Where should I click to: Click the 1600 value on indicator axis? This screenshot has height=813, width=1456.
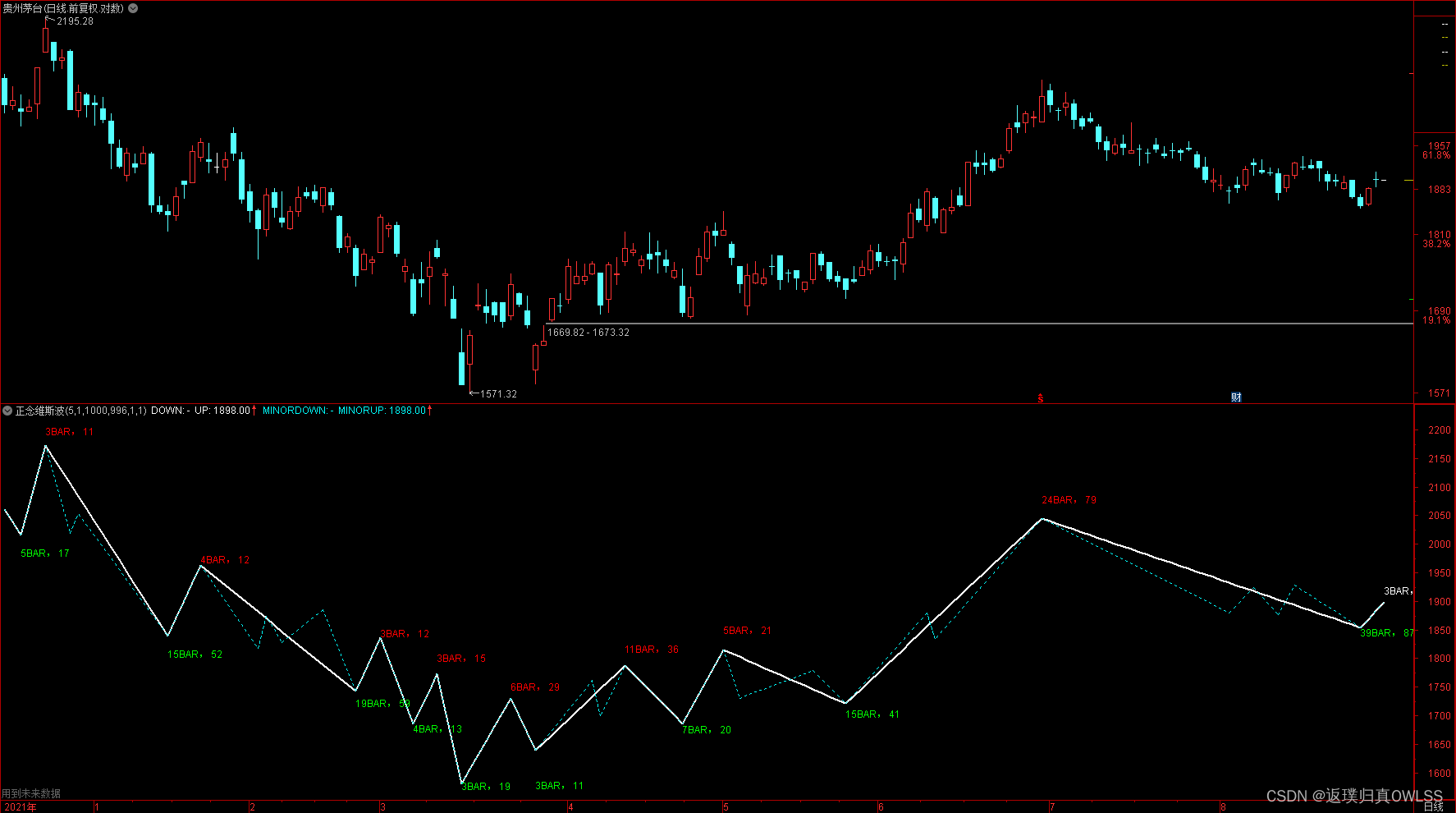click(1440, 774)
